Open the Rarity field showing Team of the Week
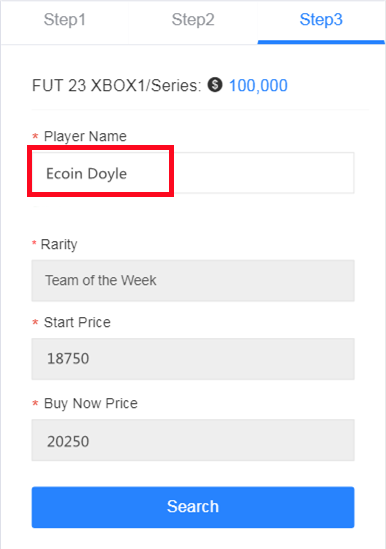This screenshot has height=549, width=386. [x=193, y=280]
